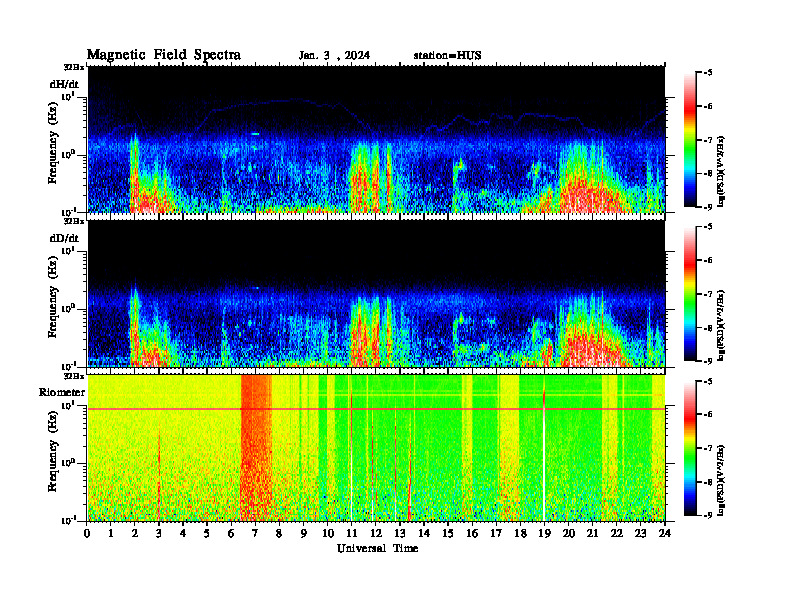Select the date text "Jan. 3, 2024"
This screenshot has width=792, height=612.
334,56
